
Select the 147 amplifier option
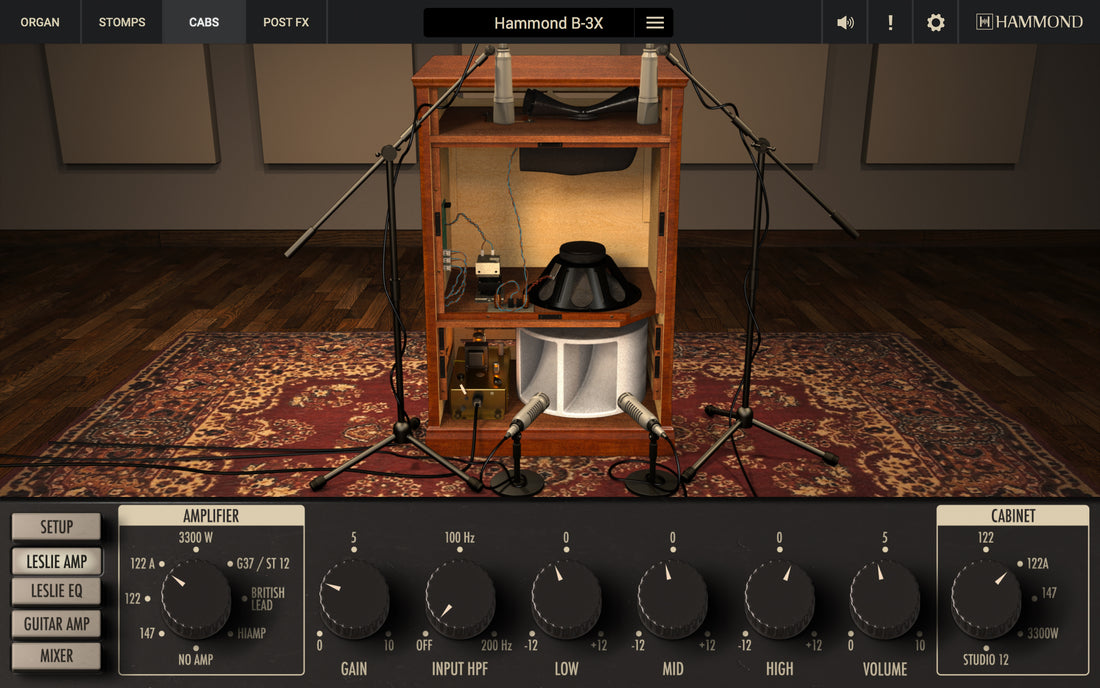point(147,633)
